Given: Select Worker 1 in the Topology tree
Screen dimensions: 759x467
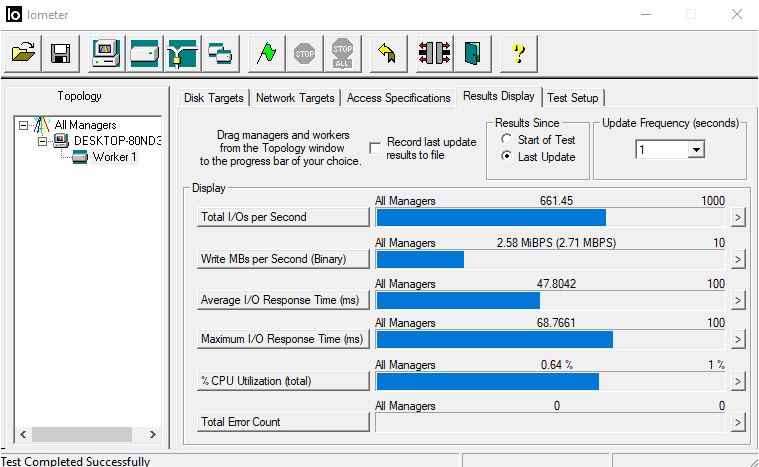Looking at the screenshot, I should (114, 157).
